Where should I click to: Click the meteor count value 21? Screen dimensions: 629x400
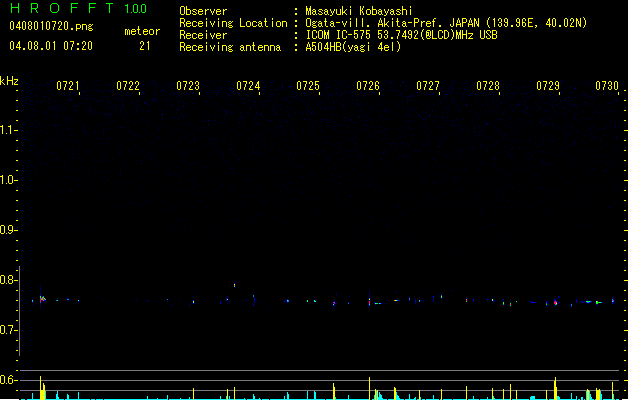(145, 46)
